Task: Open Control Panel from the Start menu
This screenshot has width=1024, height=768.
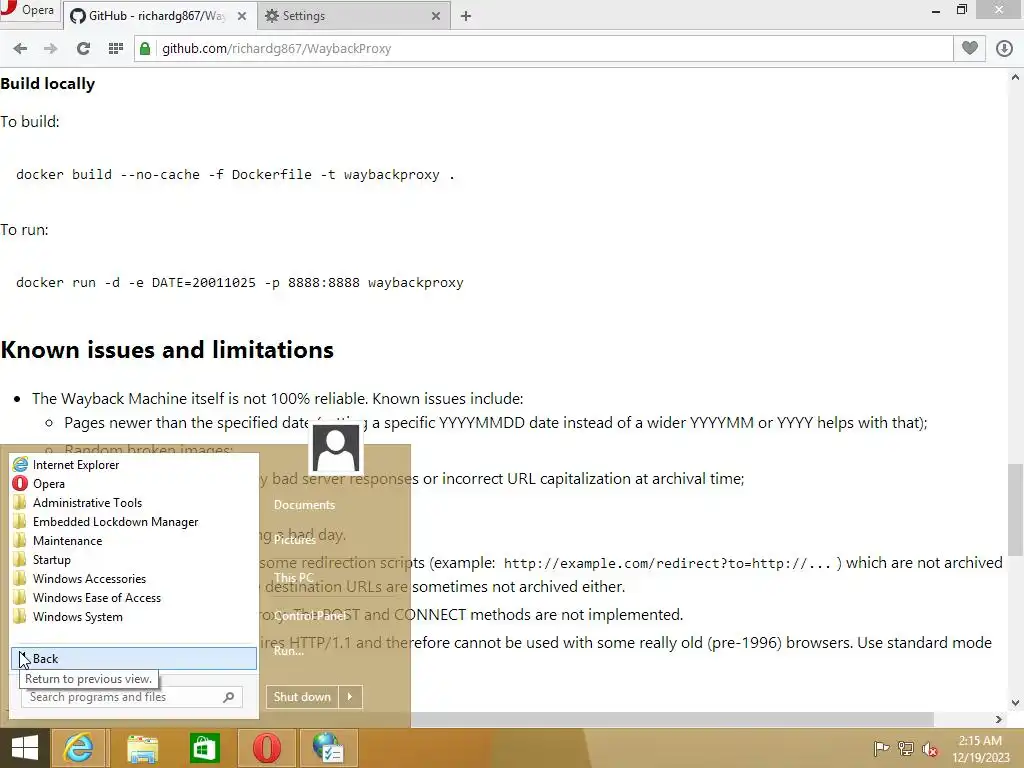Action: (x=310, y=616)
